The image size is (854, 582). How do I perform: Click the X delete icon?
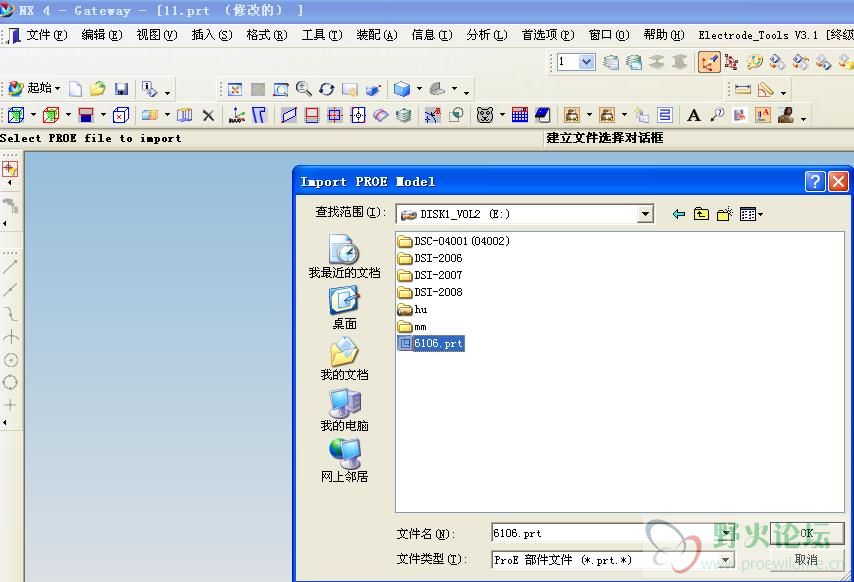click(x=208, y=115)
